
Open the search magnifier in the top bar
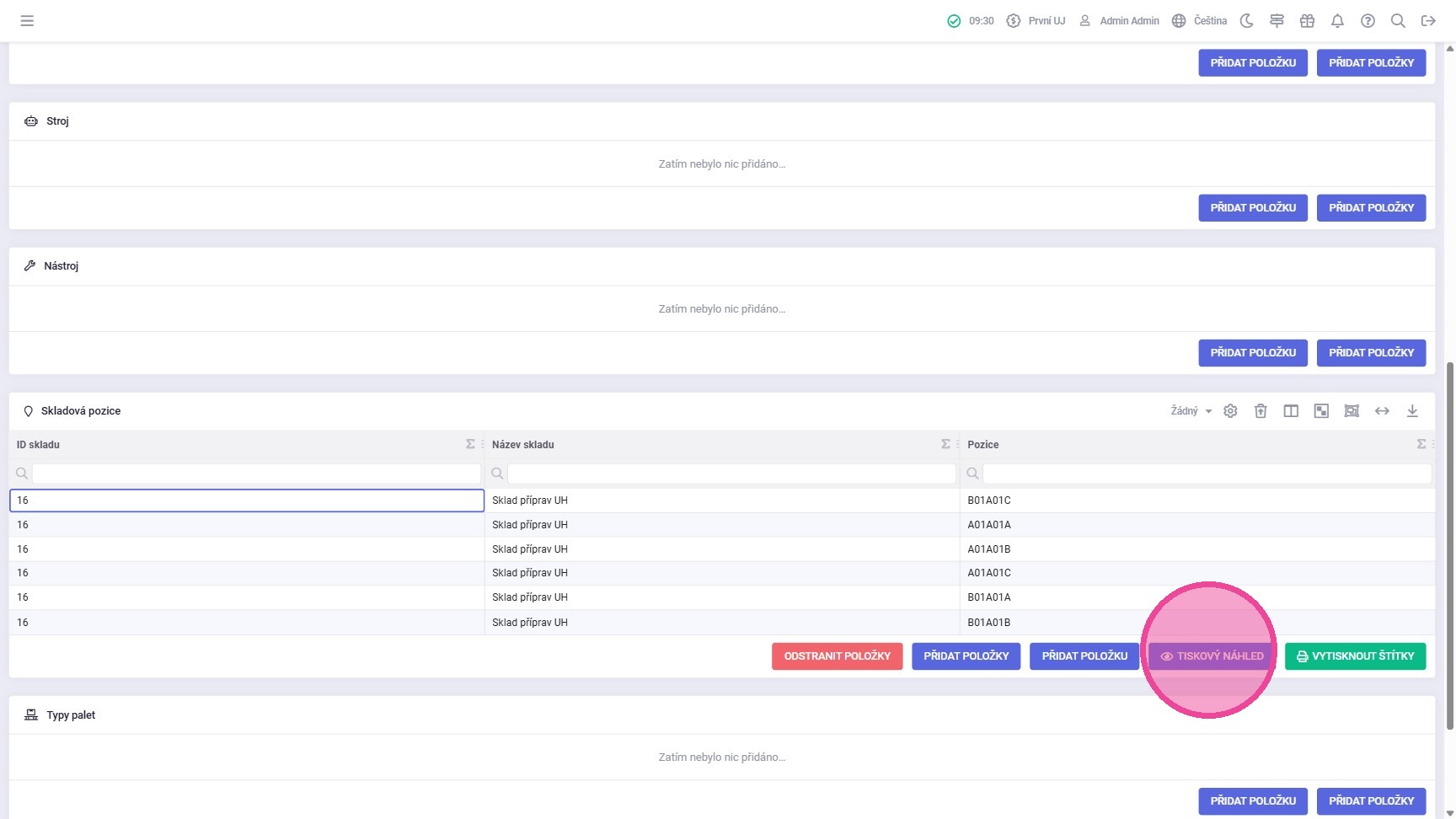[1398, 21]
